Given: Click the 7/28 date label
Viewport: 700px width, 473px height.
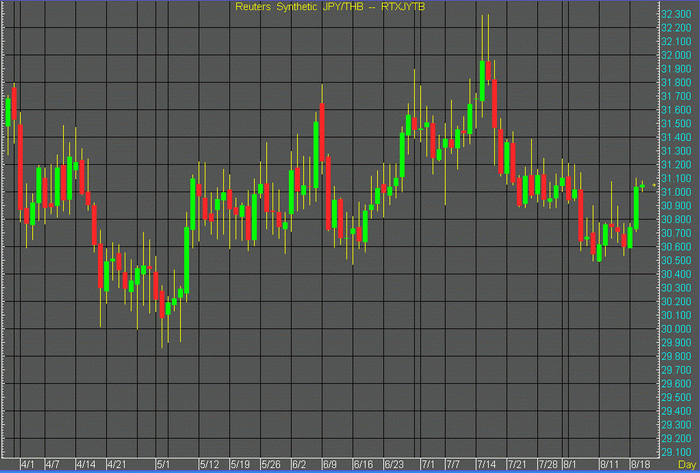Looking at the screenshot, I should point(548,465).
